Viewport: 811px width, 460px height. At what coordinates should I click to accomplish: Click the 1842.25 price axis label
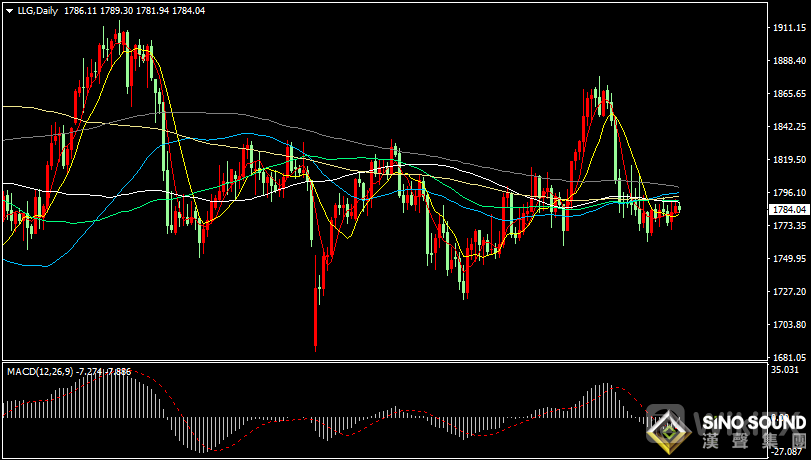(x=789, y=127)
